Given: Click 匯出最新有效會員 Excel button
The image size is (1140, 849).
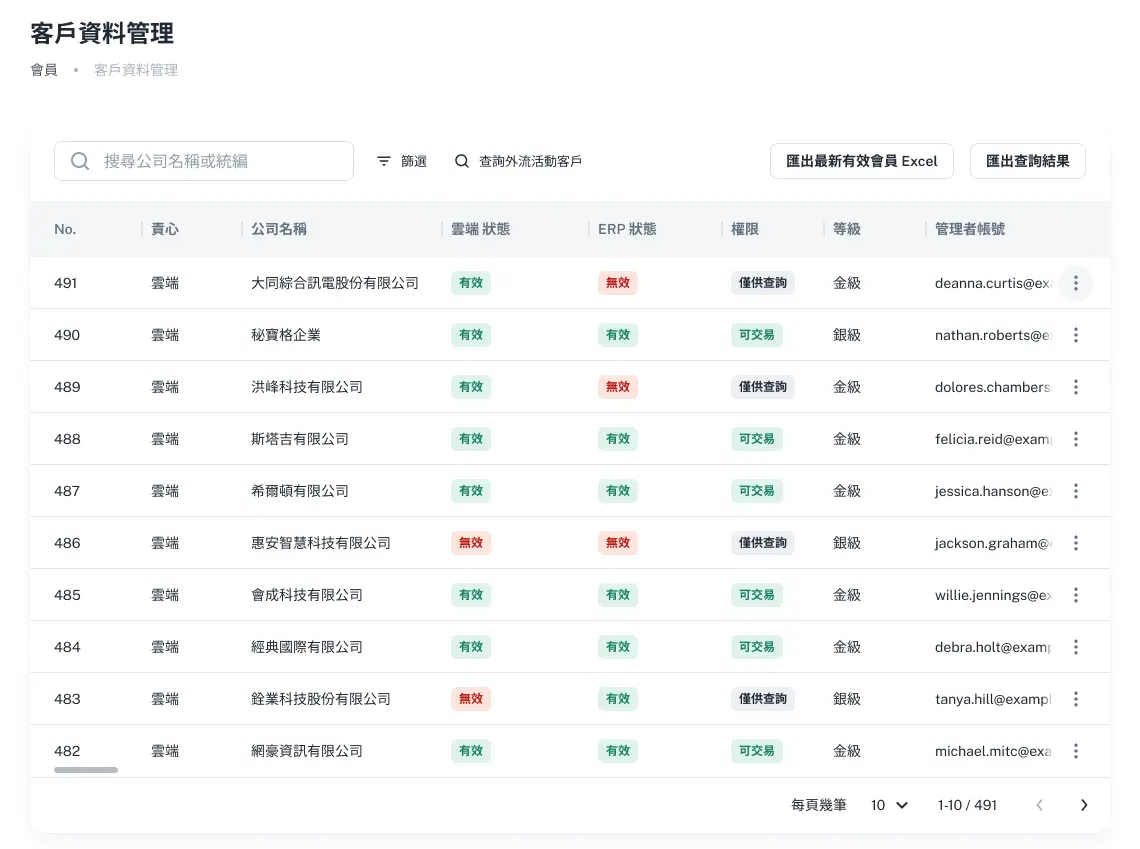Looking at the screenshot, I should [862, 161].
